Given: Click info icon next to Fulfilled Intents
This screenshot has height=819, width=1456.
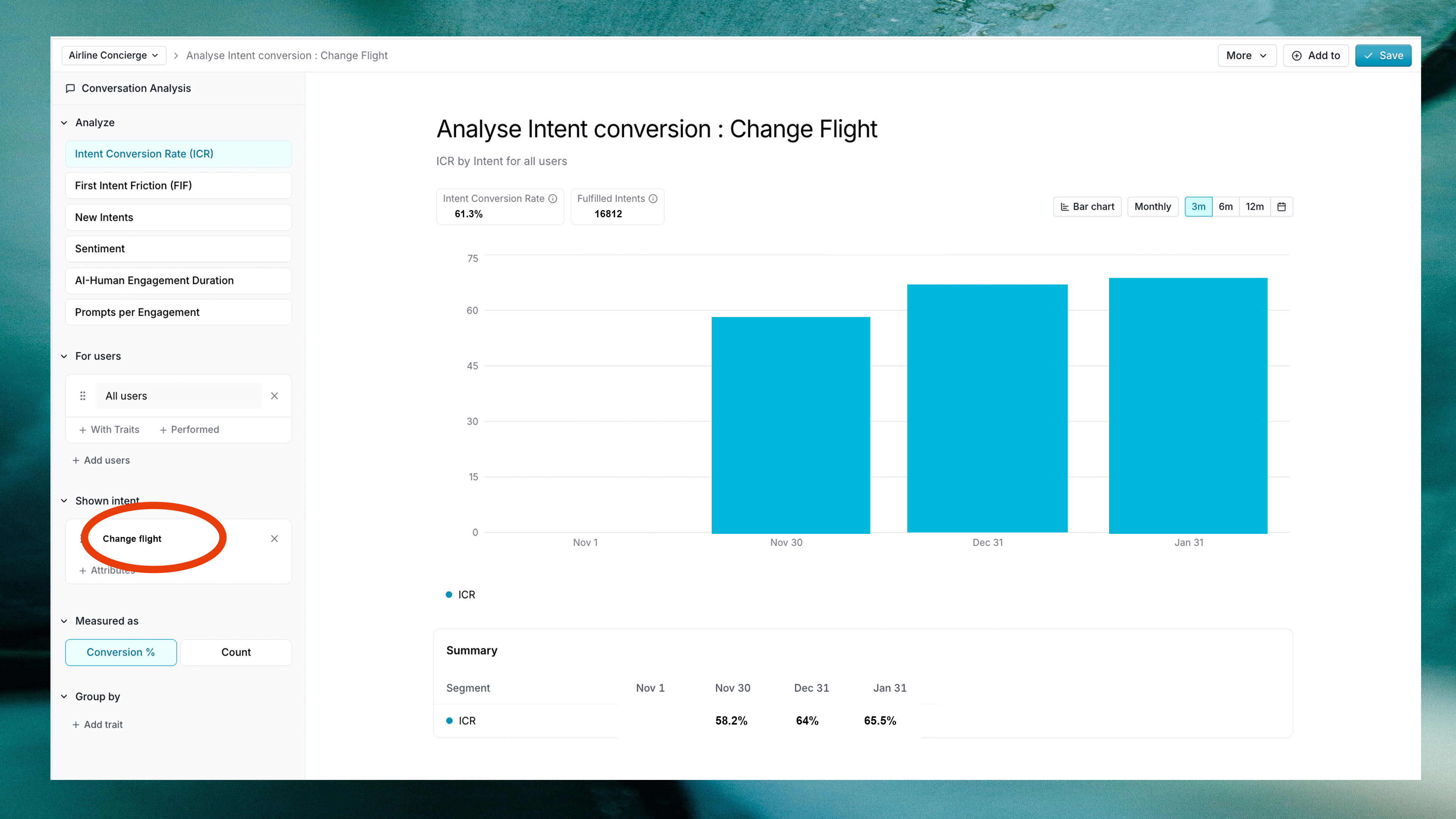Looking at the screenshot, I should pos(653,198).
